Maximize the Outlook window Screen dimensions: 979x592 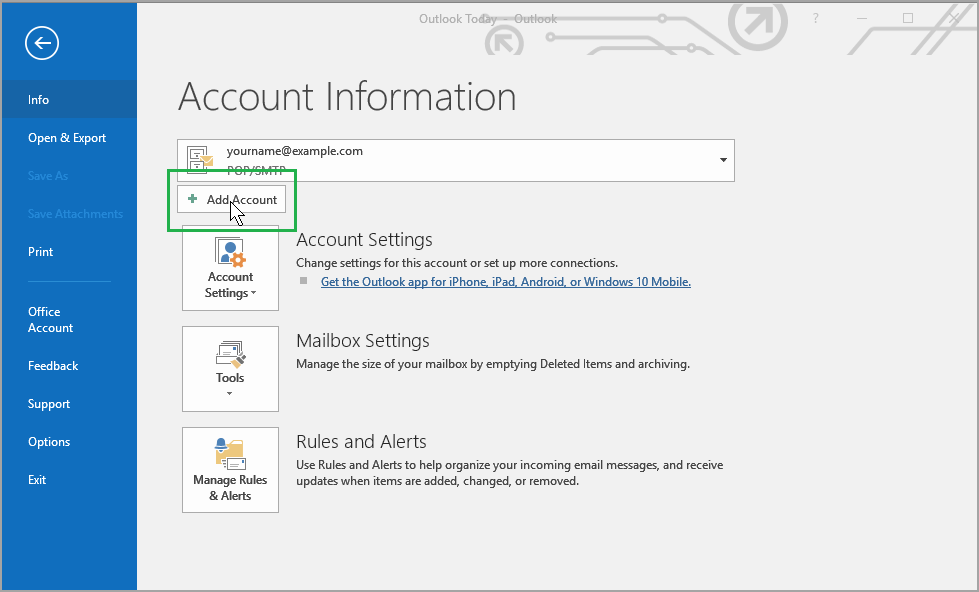pos(908,19)
